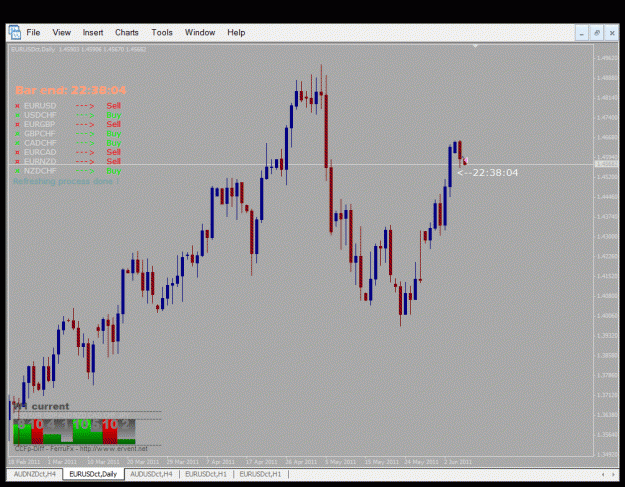Click the CCFp-Diff FerruFx indicator caption
The image size is (625, 487).
(81, 449)
